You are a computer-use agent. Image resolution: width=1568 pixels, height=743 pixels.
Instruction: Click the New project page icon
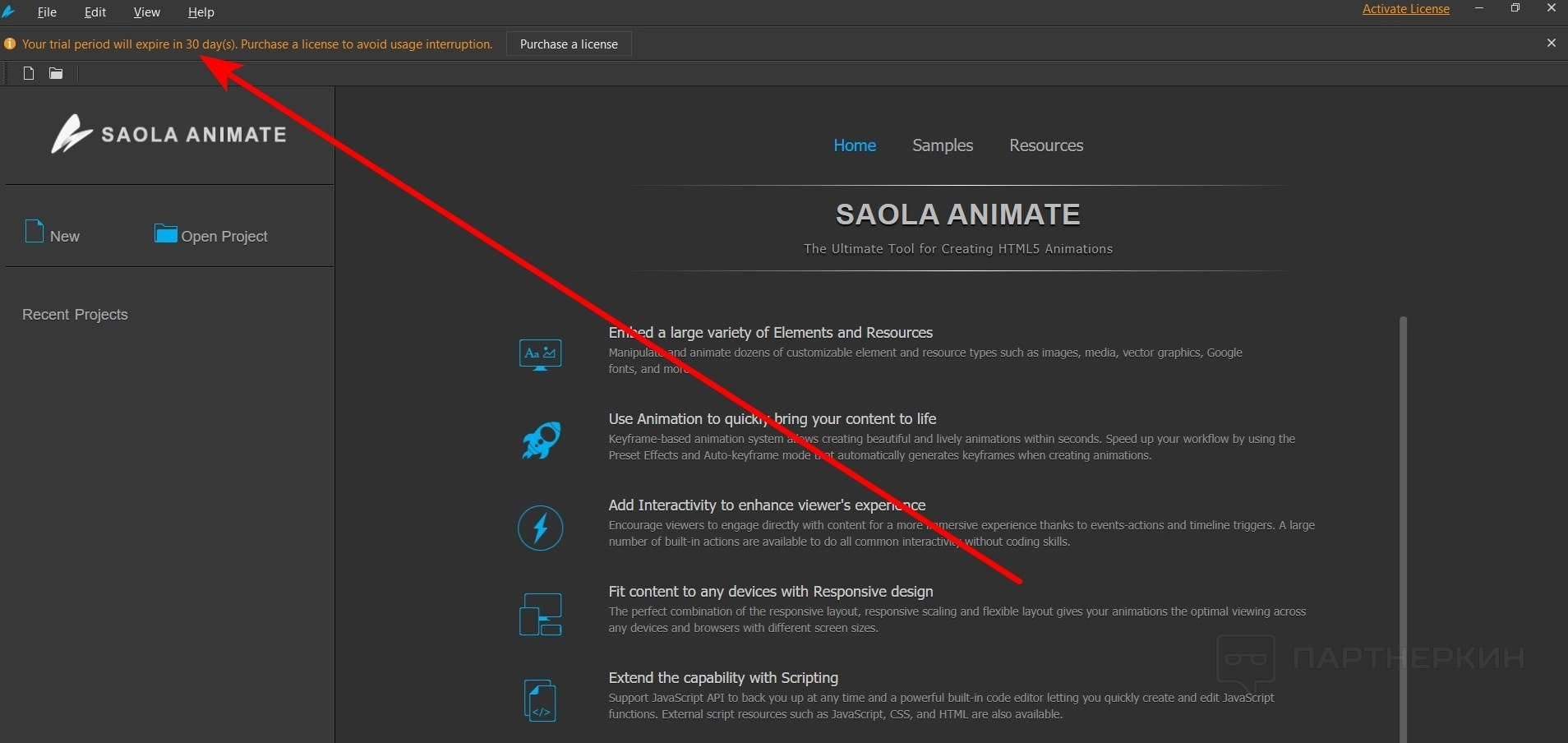click(x=35, y=232)
